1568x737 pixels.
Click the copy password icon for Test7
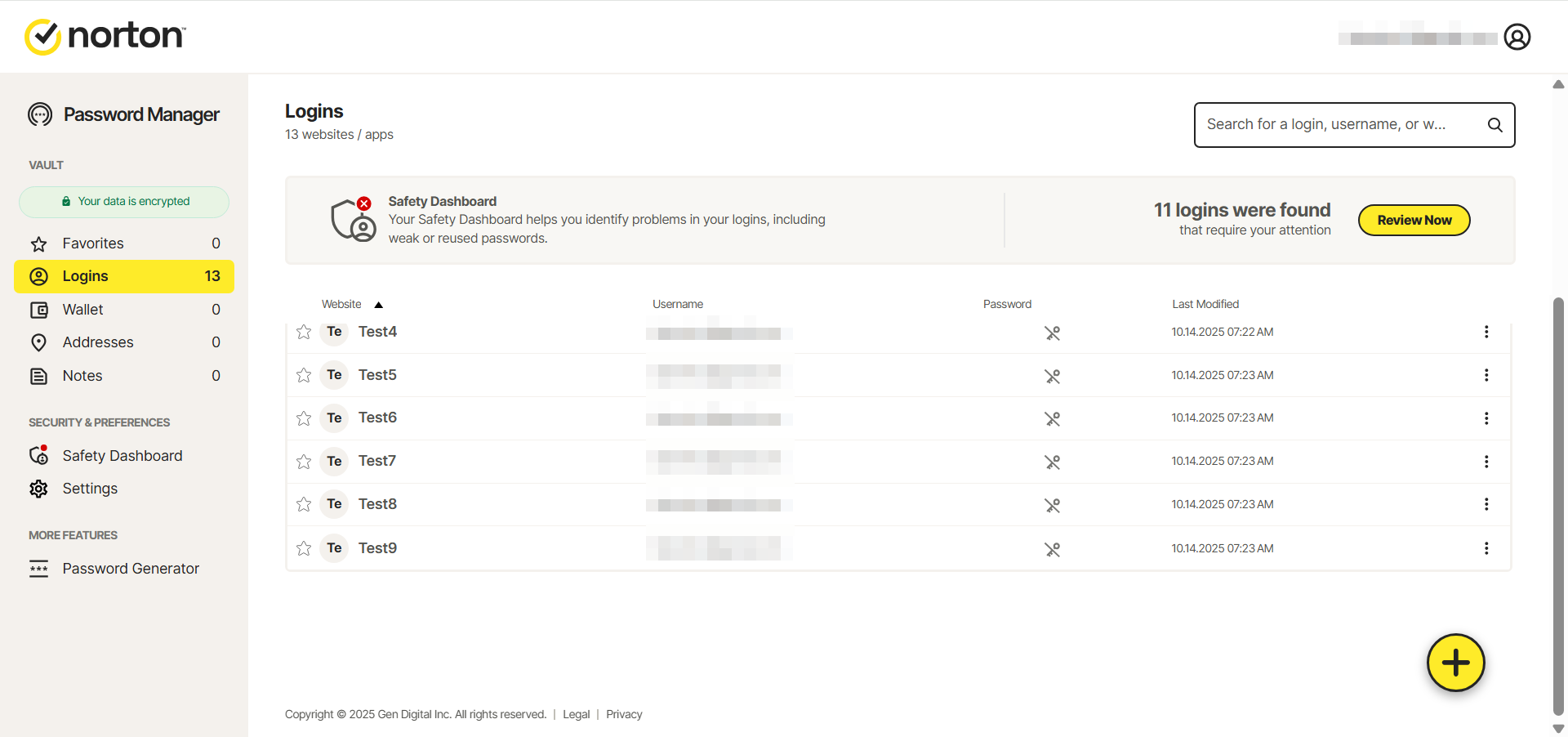[x=1052, y=462]
